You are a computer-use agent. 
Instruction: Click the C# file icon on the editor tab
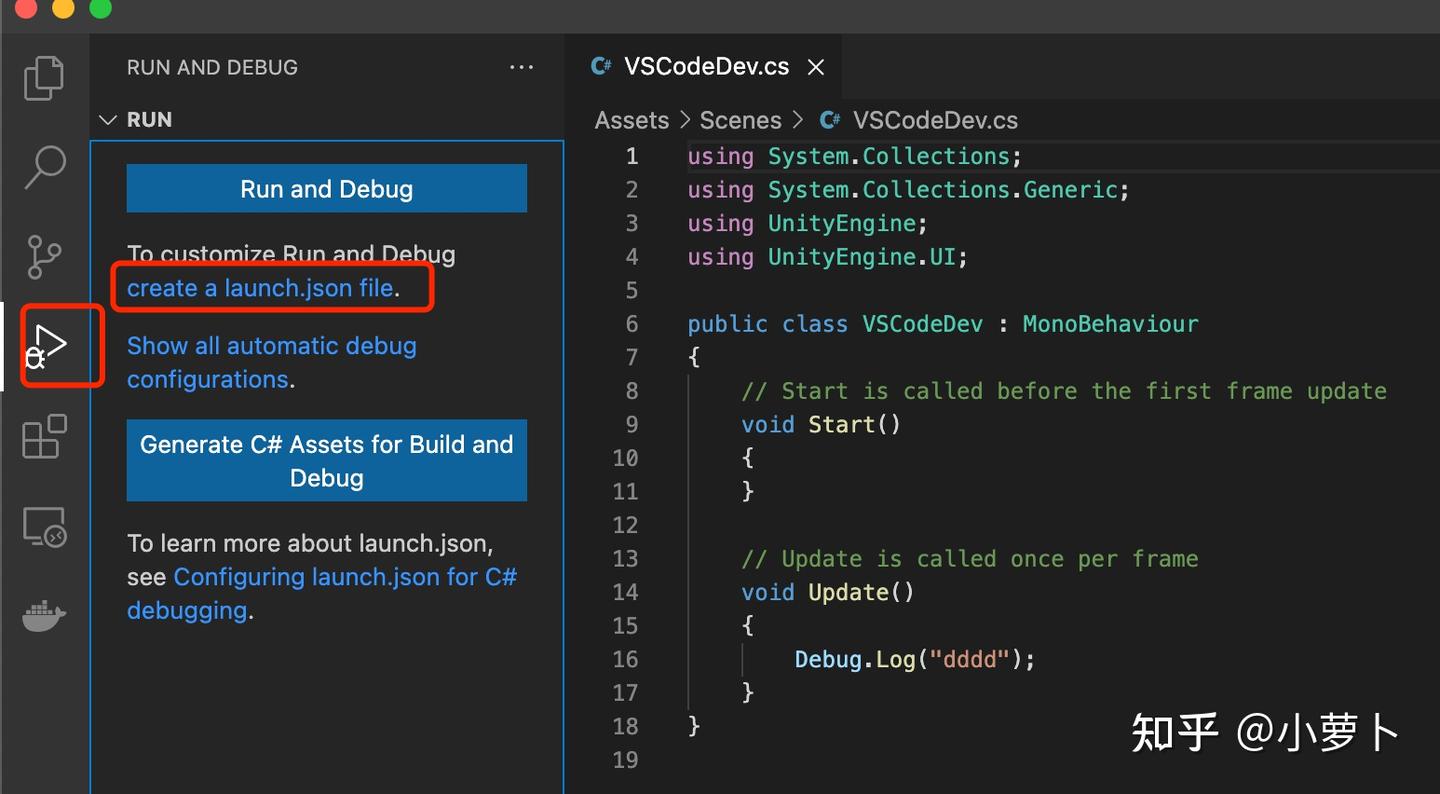tap(599, 66)
